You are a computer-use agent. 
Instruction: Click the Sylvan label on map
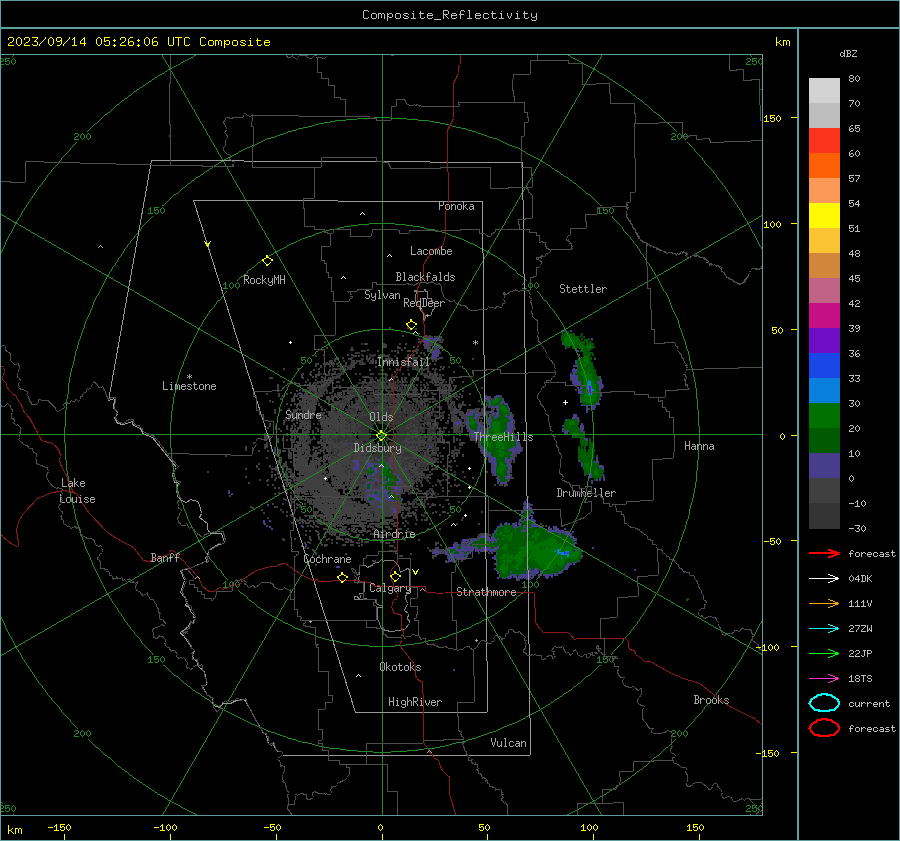click(382, 295)
